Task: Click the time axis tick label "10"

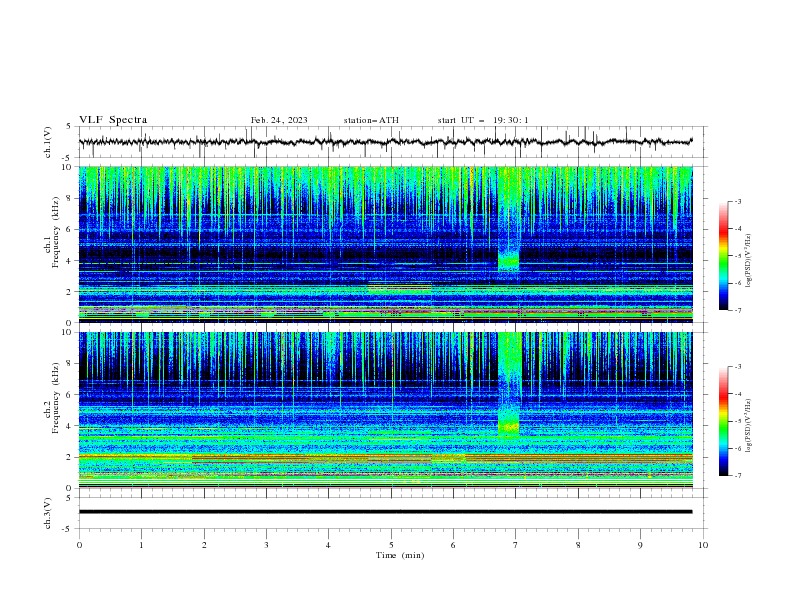Action: [703, 545]
